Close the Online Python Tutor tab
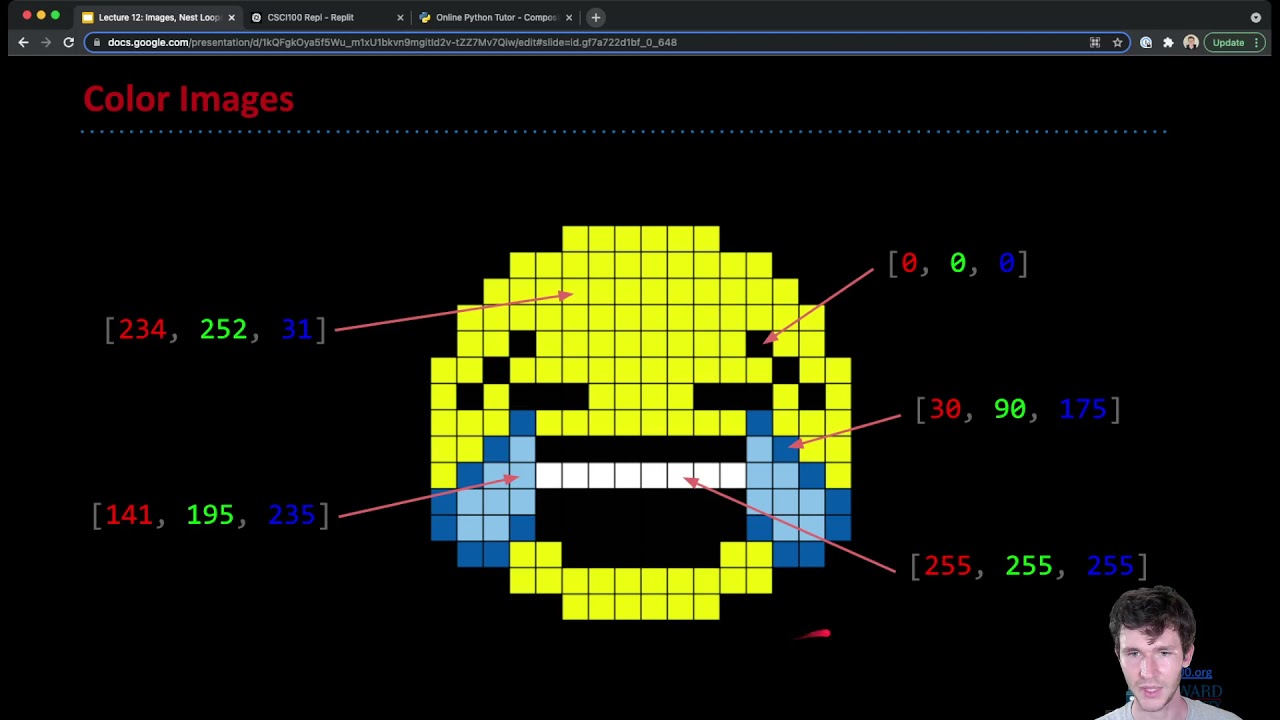1280x720 pixels. [569, 17]
